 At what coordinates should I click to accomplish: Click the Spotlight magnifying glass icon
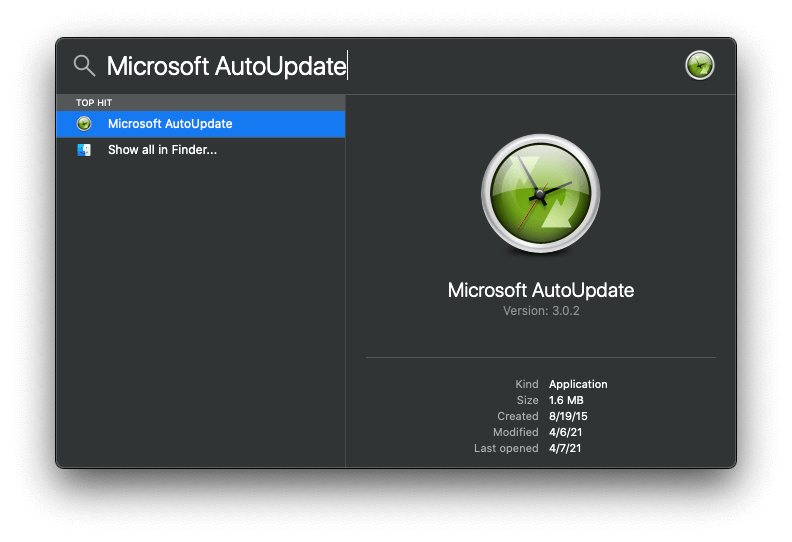[84, 66]
